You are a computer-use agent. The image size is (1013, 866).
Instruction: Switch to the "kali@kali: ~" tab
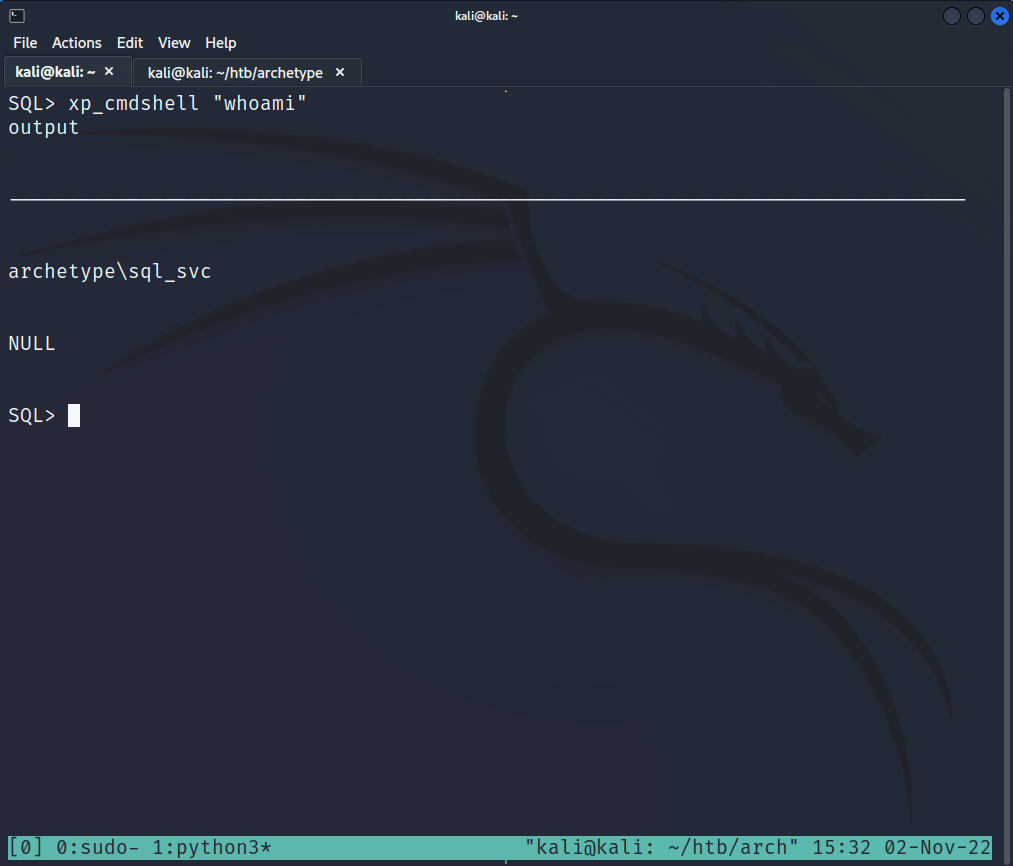coord(55,72)
